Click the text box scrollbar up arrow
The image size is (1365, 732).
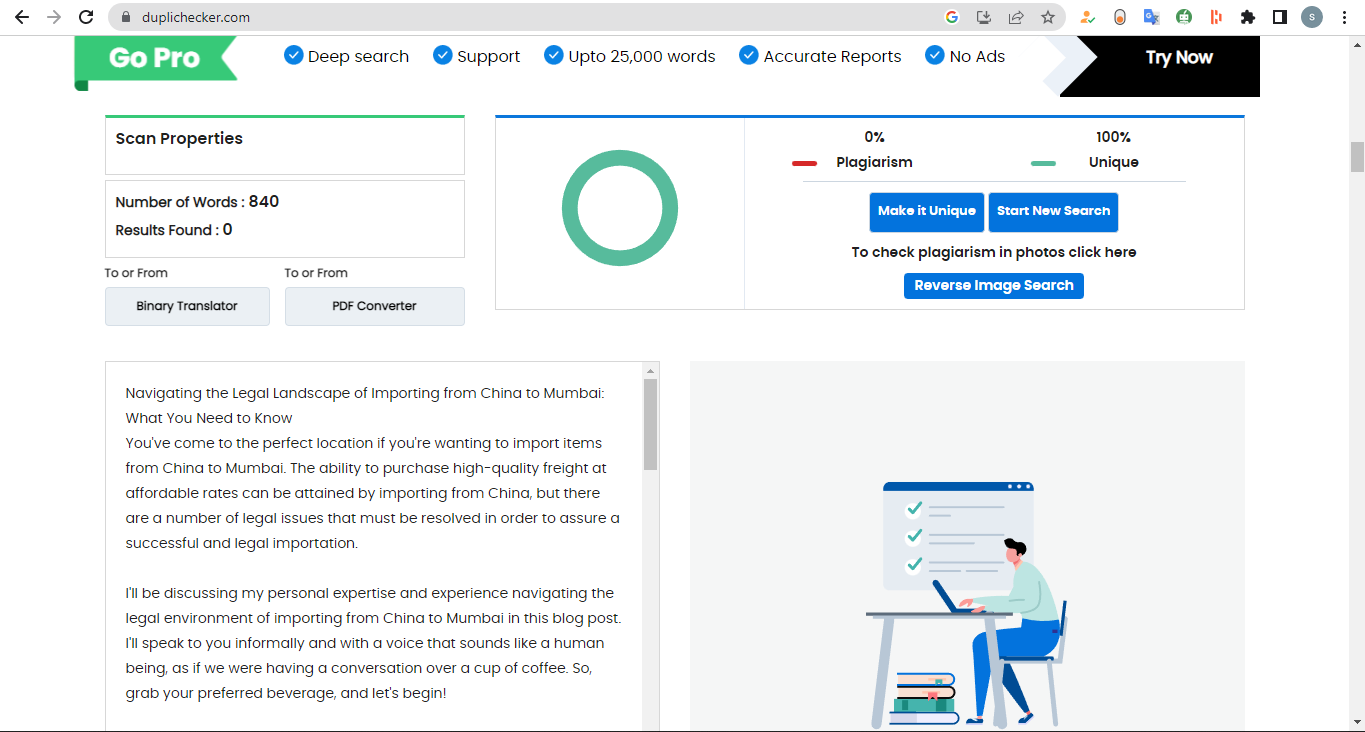[651, 371]
